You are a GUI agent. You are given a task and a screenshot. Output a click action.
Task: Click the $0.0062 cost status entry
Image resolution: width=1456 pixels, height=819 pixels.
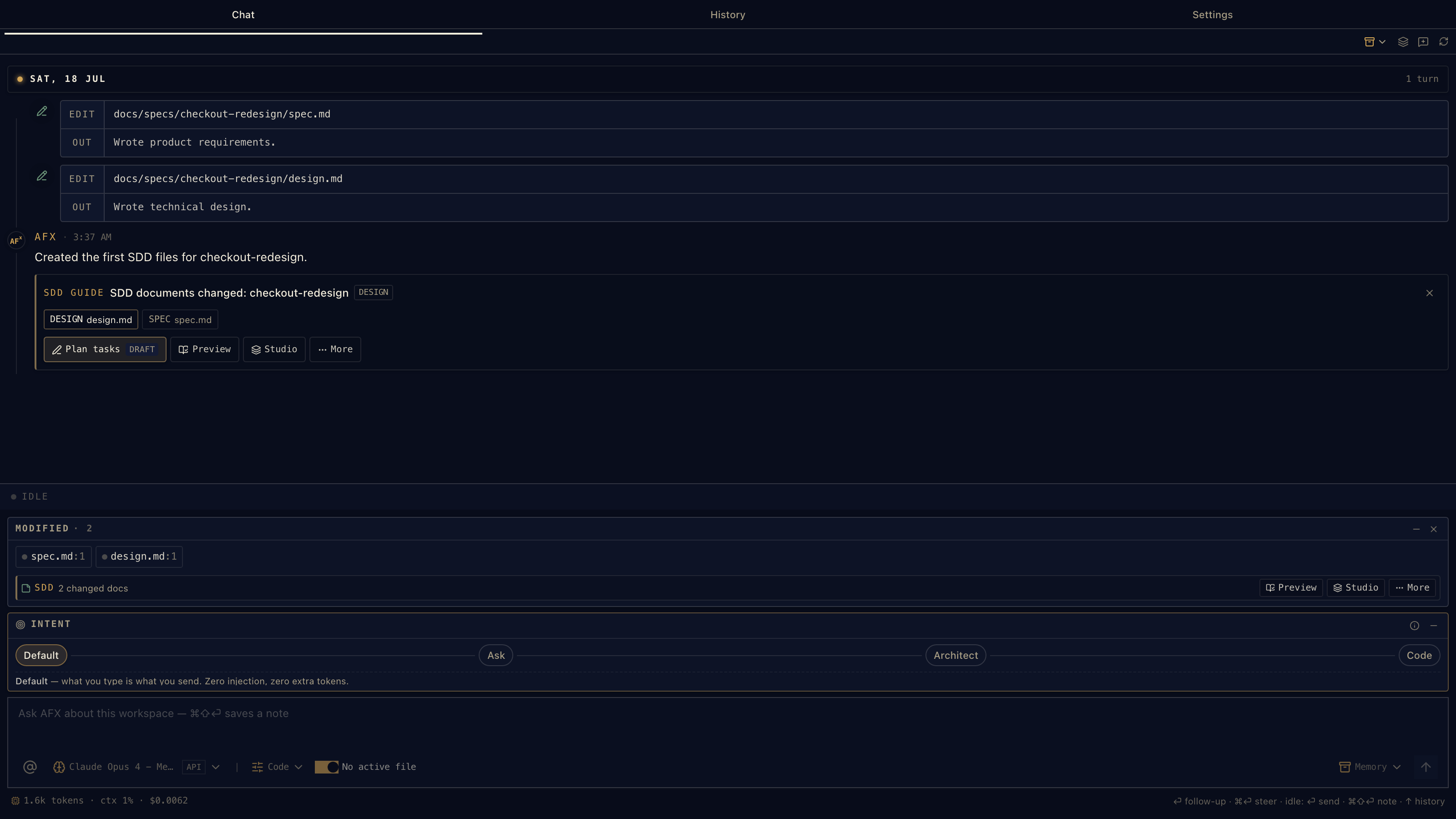(168, 801)
